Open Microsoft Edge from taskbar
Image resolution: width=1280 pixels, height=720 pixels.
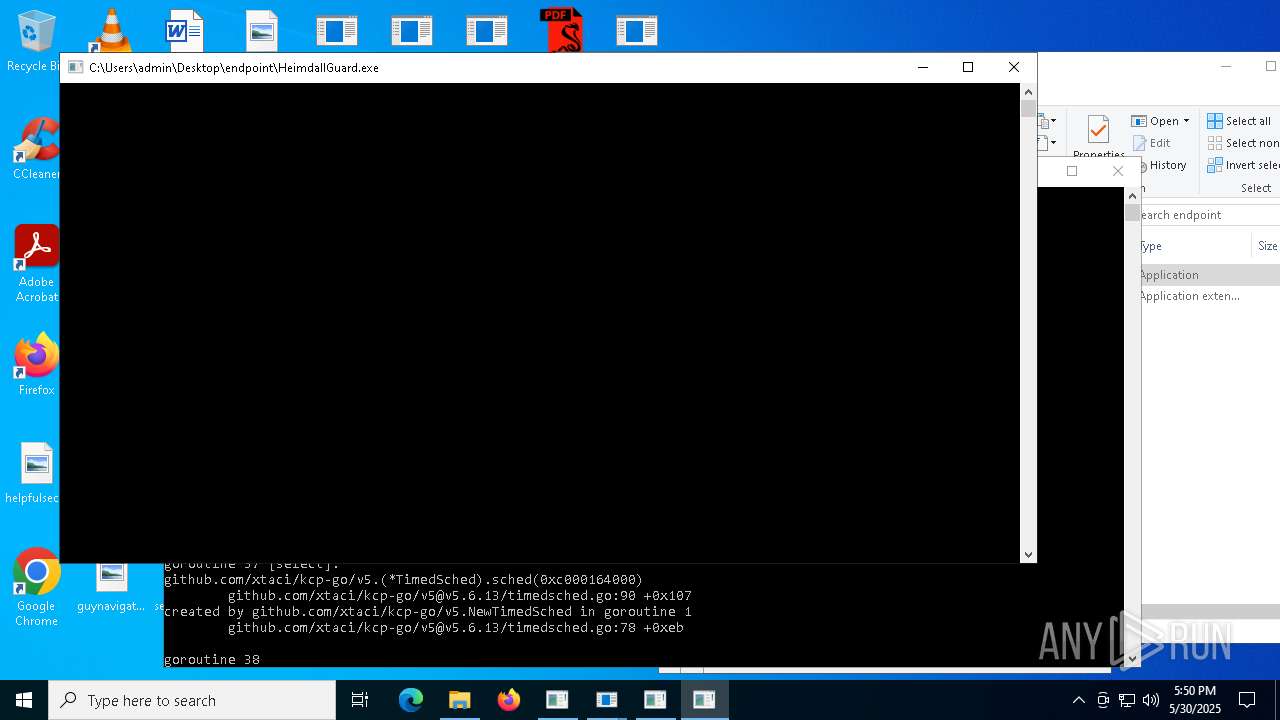click(411, 700)
